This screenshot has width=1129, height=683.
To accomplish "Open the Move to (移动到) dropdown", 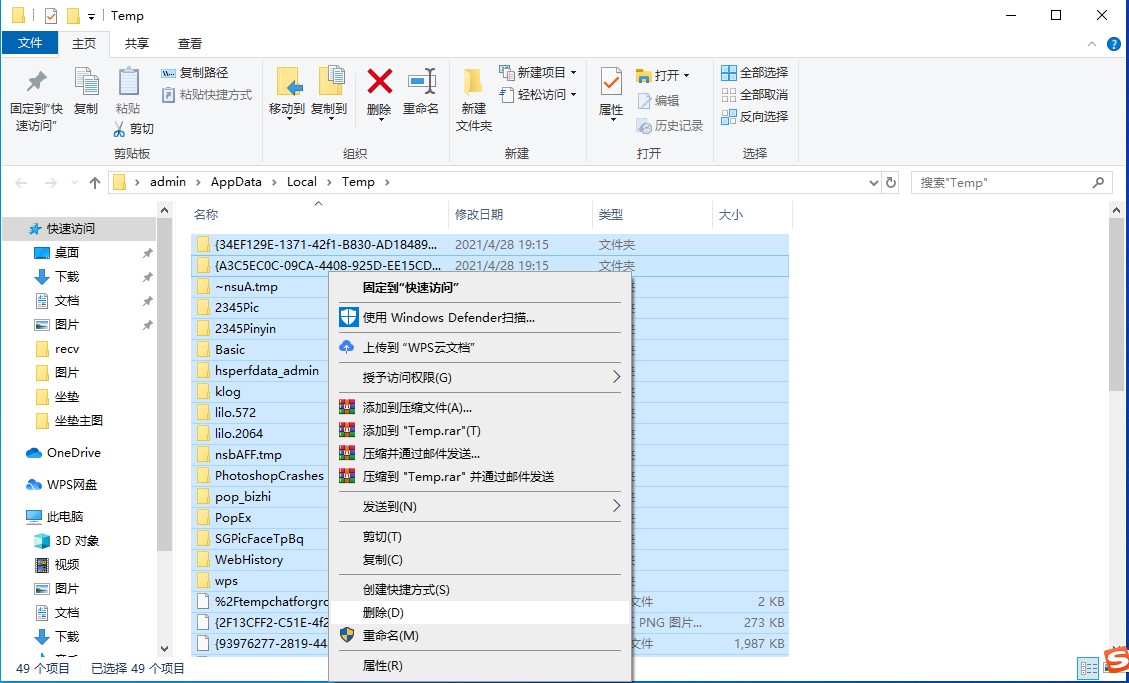I will click(x=287, y=110).
